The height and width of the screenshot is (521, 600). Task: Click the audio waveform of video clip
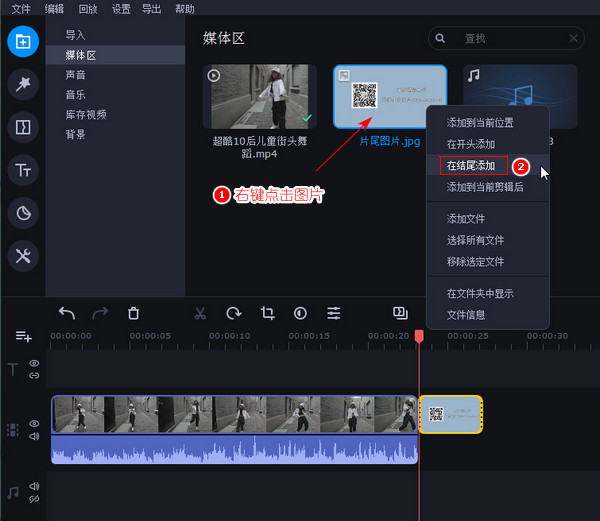click(x=234, y=449)
